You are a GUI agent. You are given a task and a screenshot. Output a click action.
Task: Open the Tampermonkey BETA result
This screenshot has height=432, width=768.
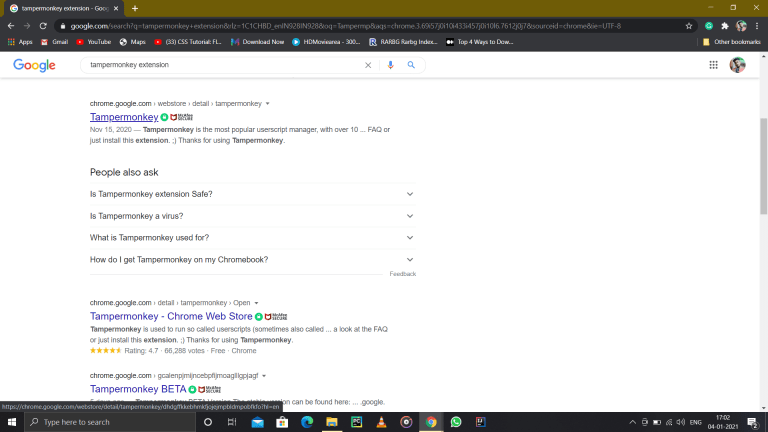138,389
